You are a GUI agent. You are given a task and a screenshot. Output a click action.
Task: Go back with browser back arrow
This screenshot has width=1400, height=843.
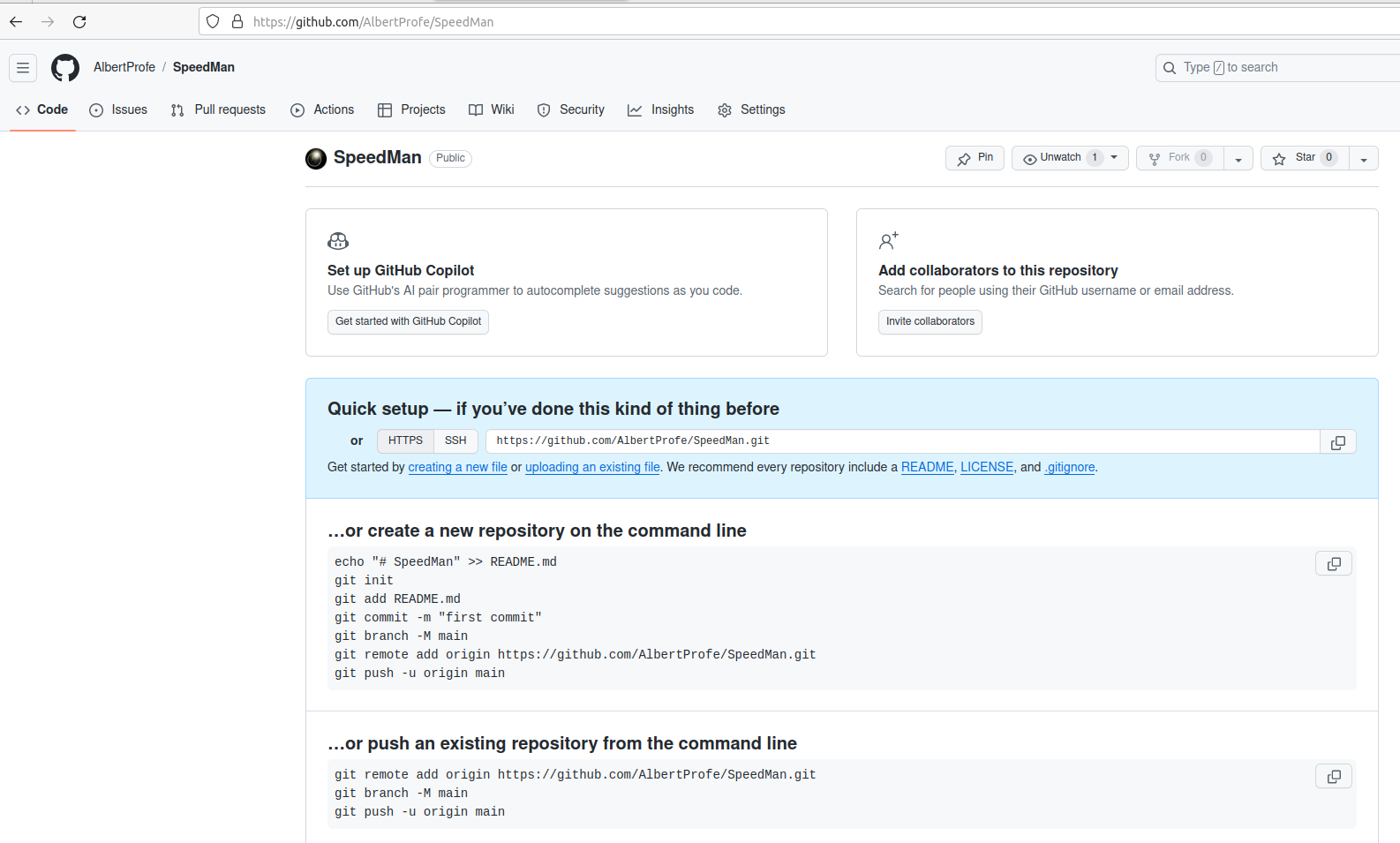point(16,22)
